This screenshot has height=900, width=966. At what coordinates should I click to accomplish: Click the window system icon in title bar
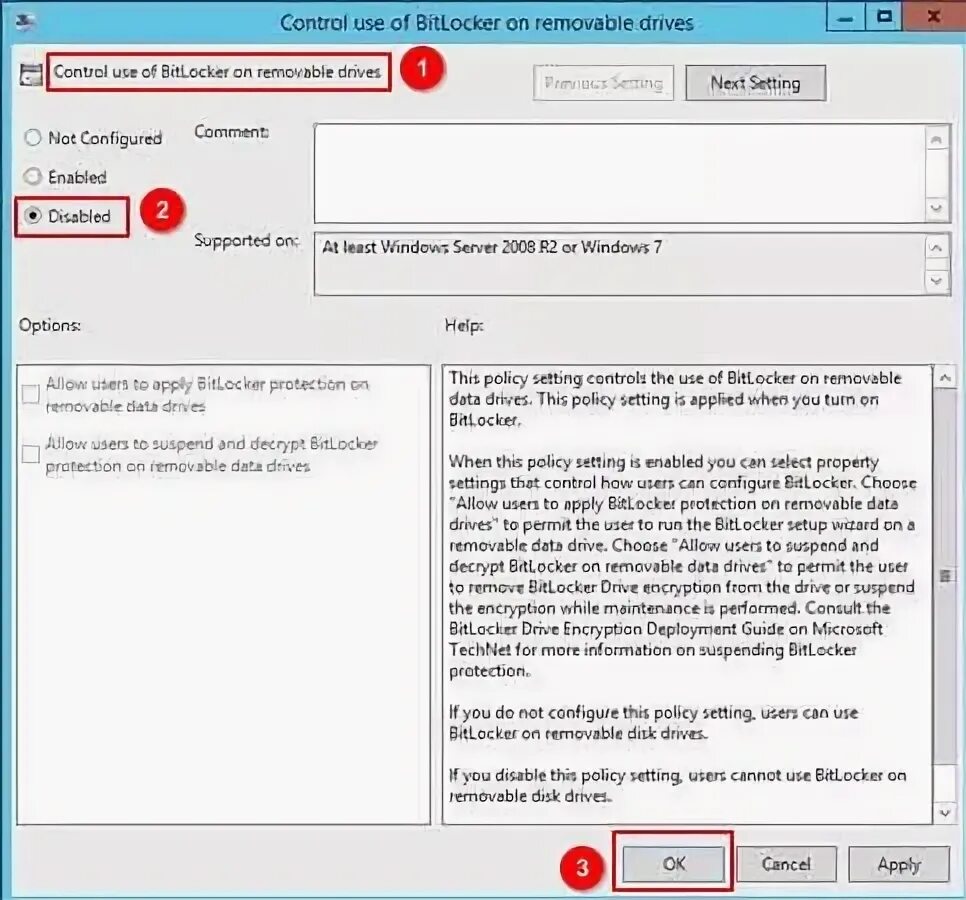pyautogui.click(x=25, y=22)
